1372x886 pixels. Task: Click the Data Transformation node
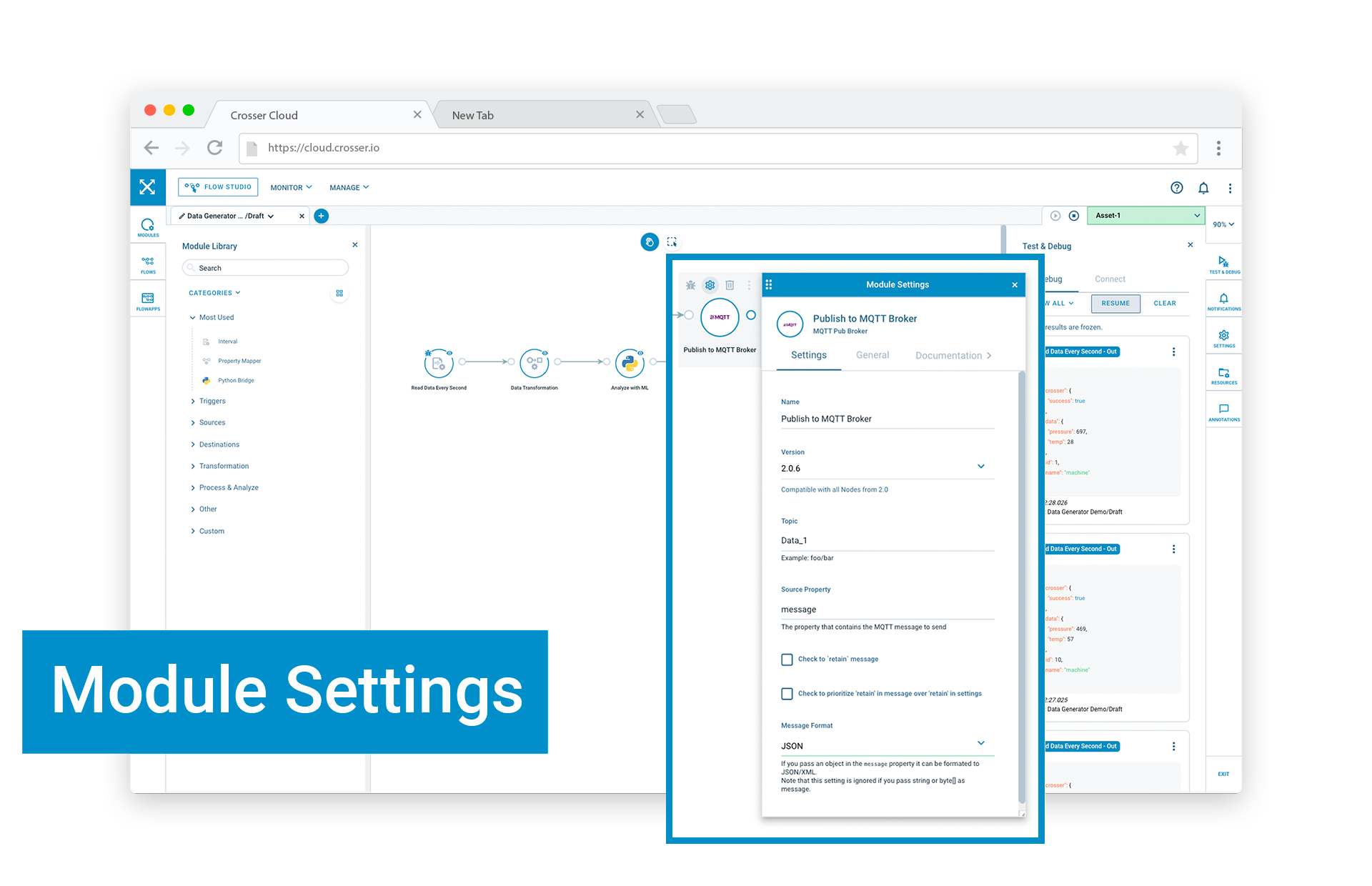[x=535, y=363]
